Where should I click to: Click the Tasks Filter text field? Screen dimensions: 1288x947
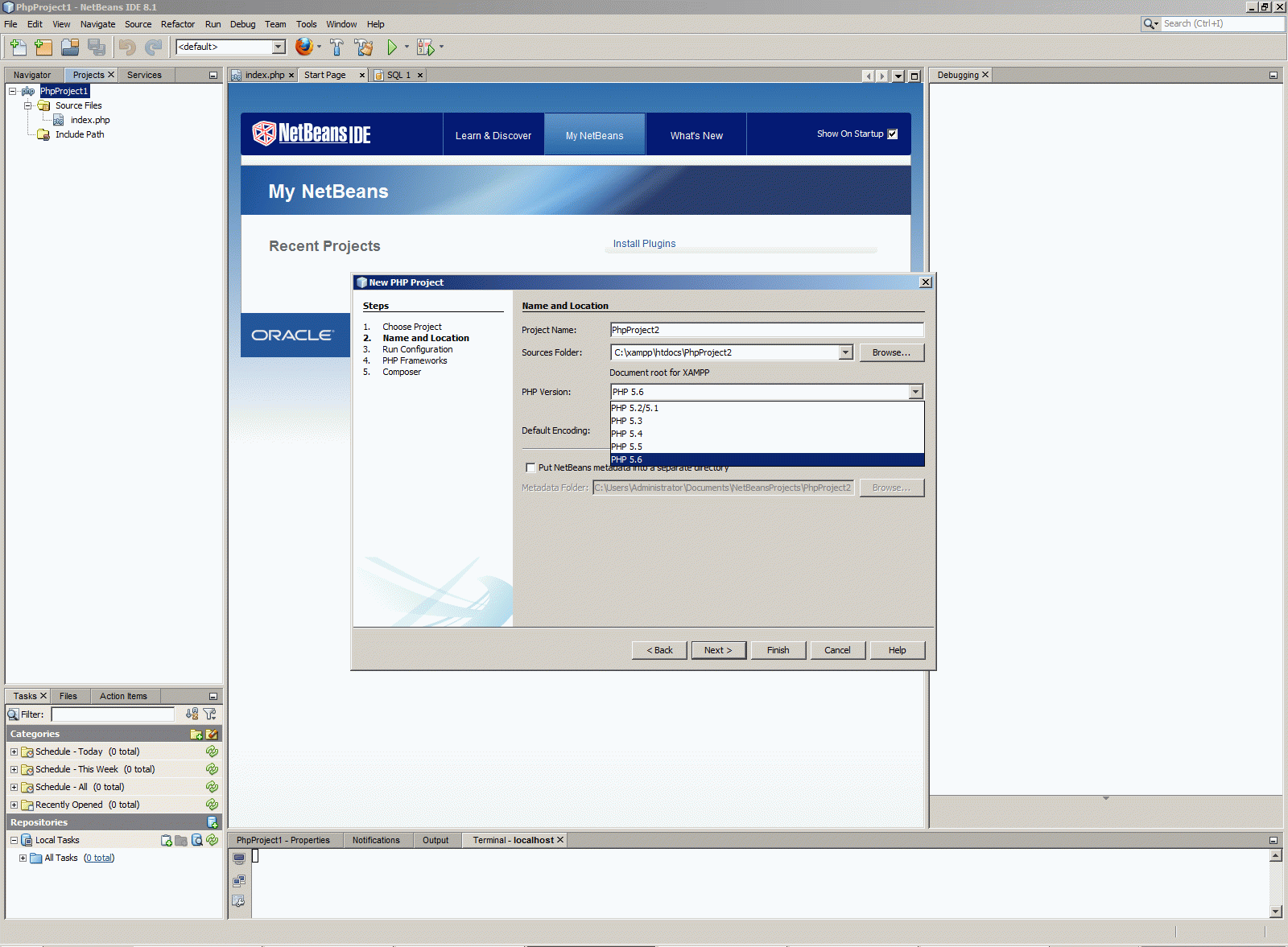pos(113,714)
